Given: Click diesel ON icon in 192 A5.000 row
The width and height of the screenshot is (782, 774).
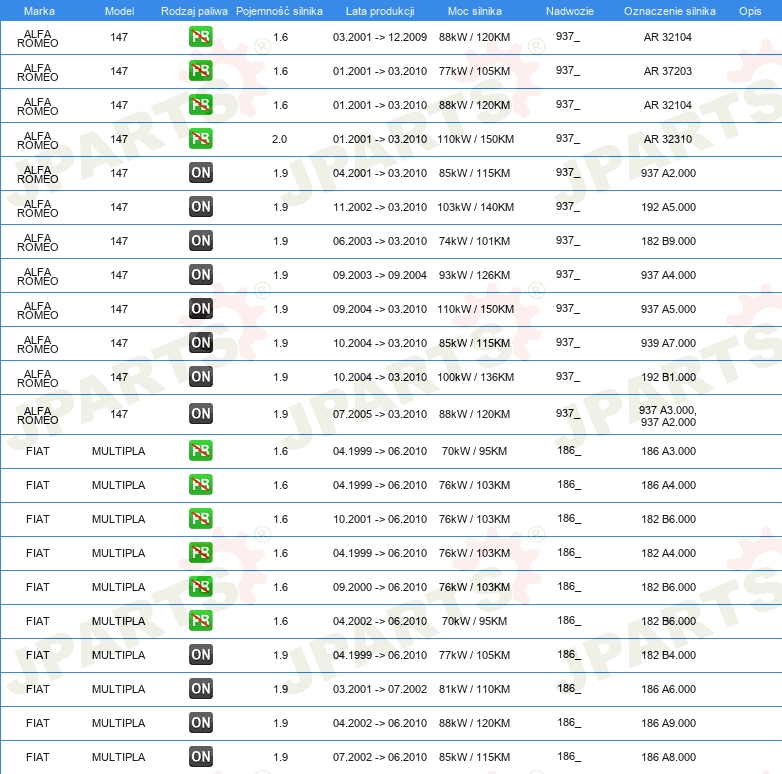Looking at the screenshot, I should pyautogui.click(x=200, y=206).
